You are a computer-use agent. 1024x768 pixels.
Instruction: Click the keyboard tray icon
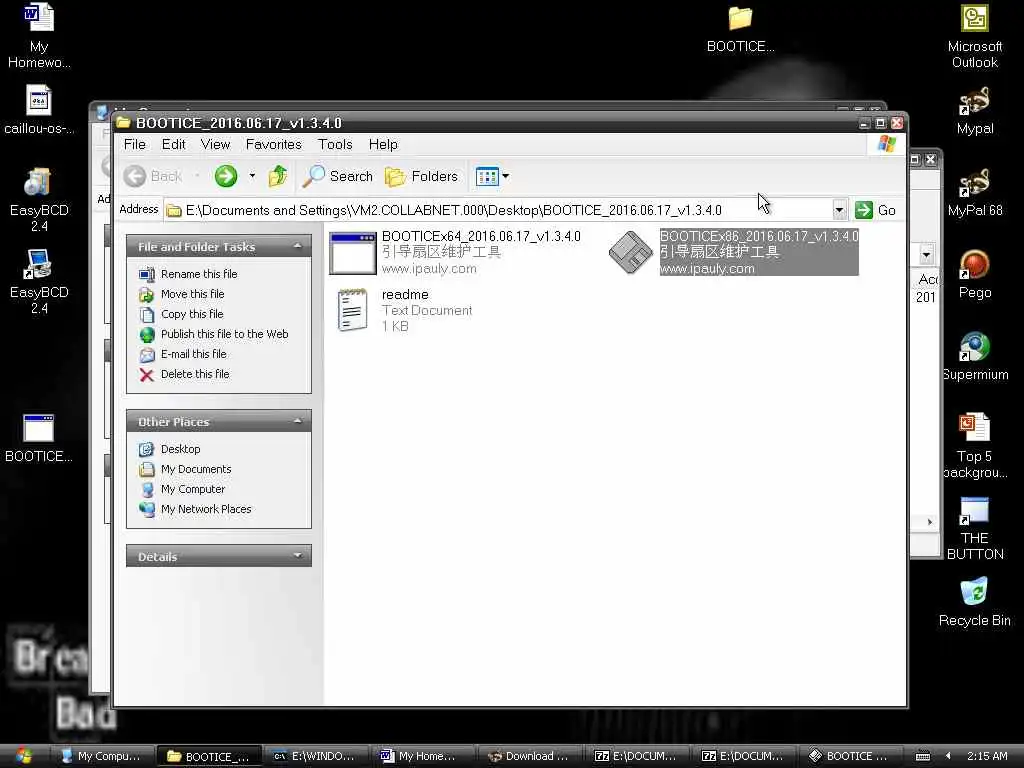pyautogui.click(x=923, y=757)
